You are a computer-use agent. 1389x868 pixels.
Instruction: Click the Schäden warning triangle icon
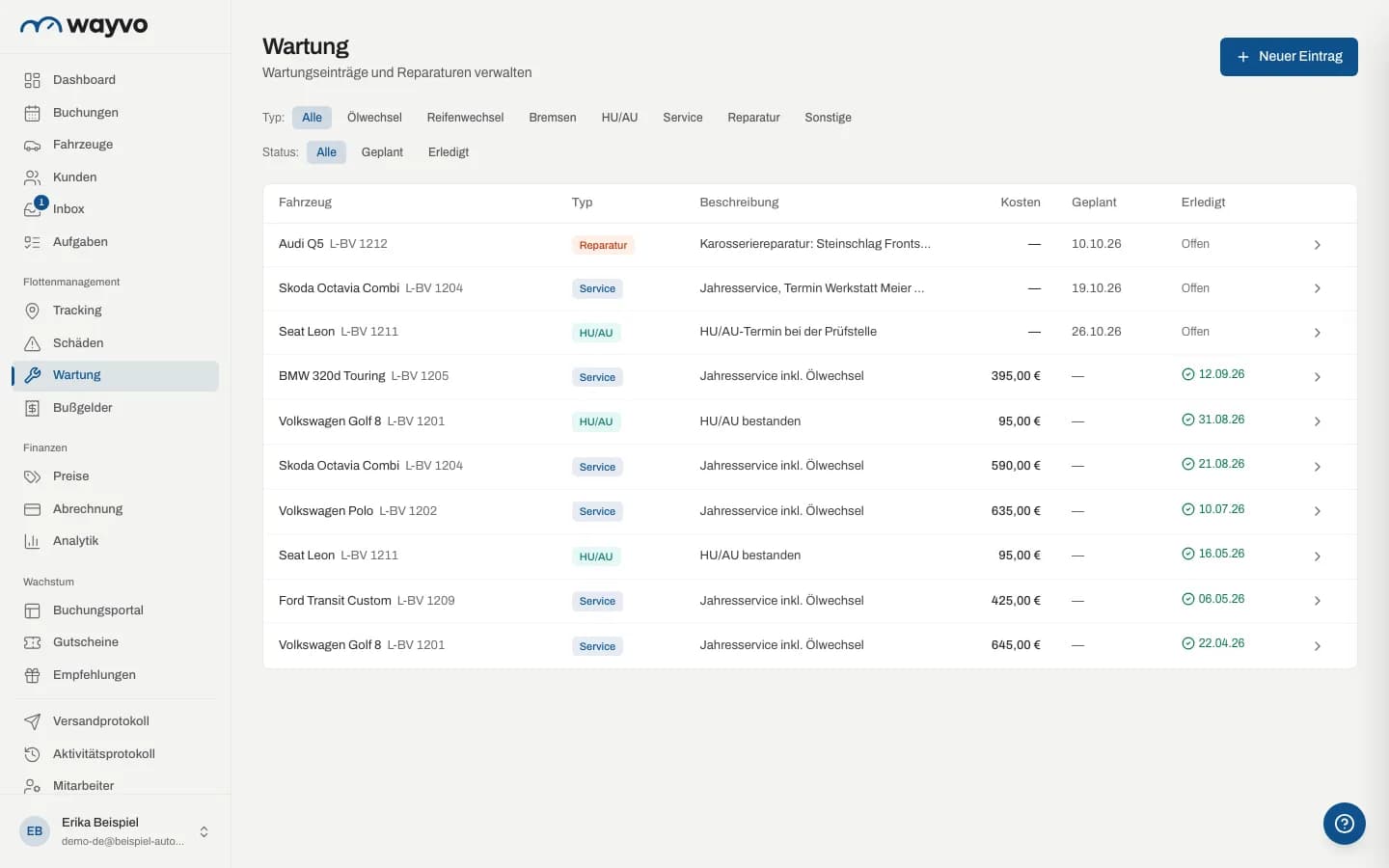(32, 343)
